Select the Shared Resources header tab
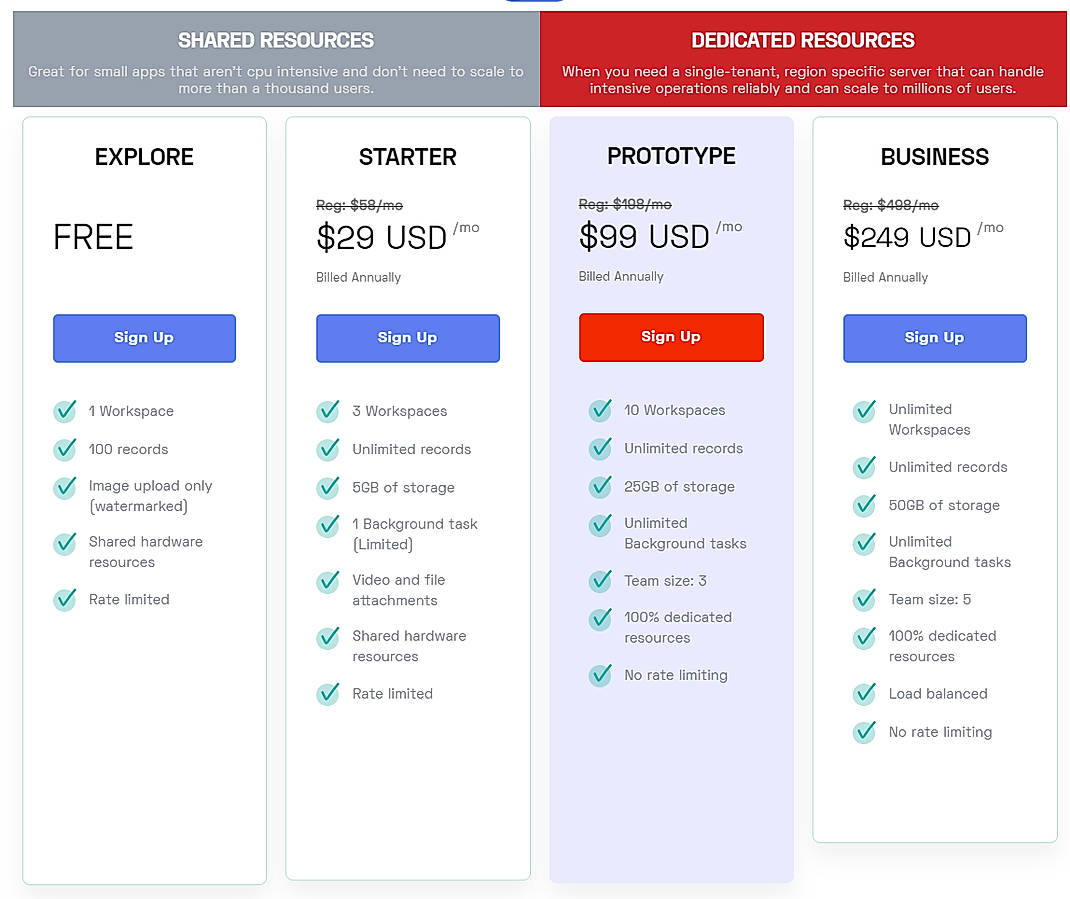Viewport: 1070px width, 899px height. 276,59
